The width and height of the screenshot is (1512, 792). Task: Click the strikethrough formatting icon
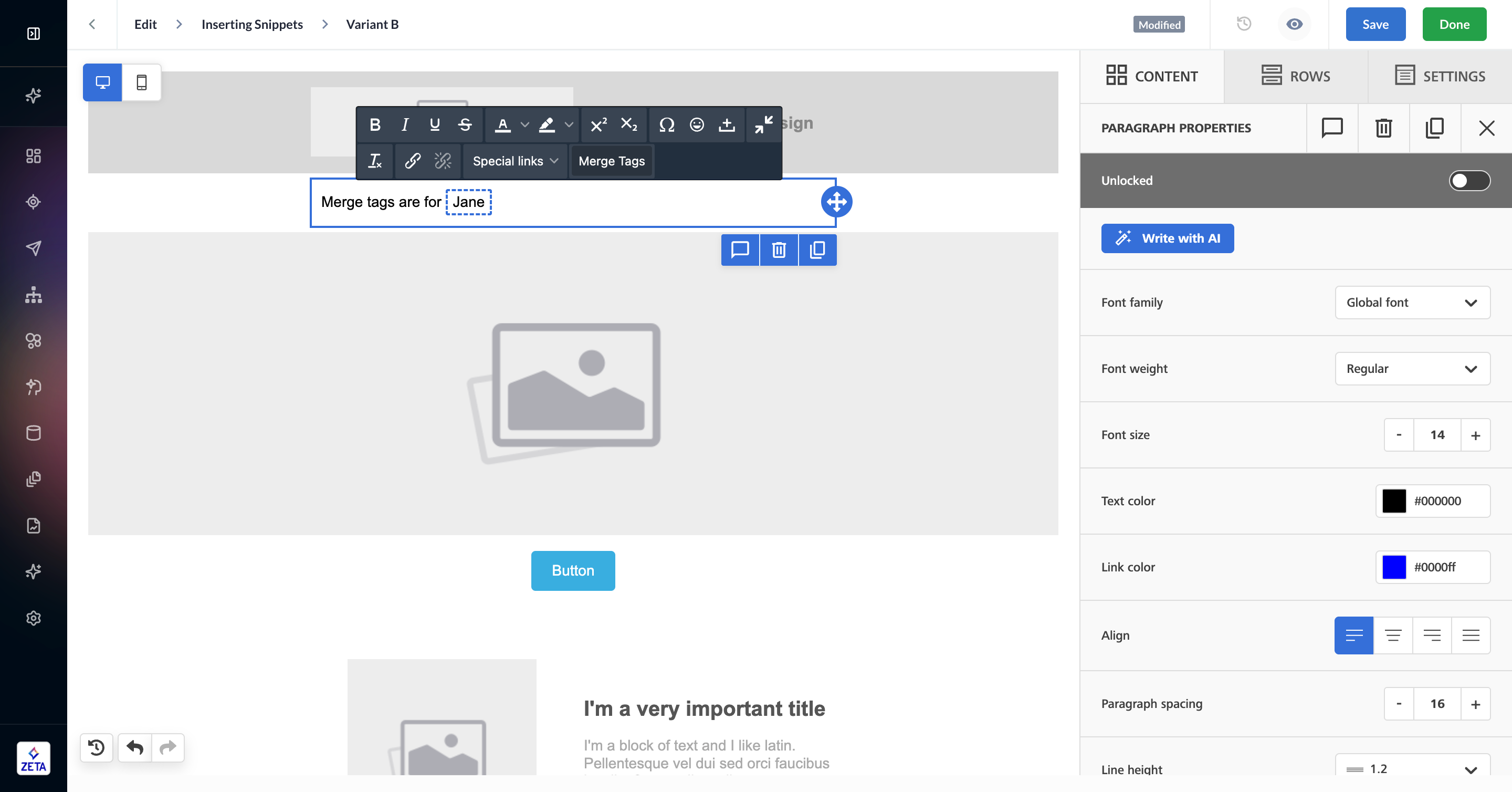[x=465, y=124]
